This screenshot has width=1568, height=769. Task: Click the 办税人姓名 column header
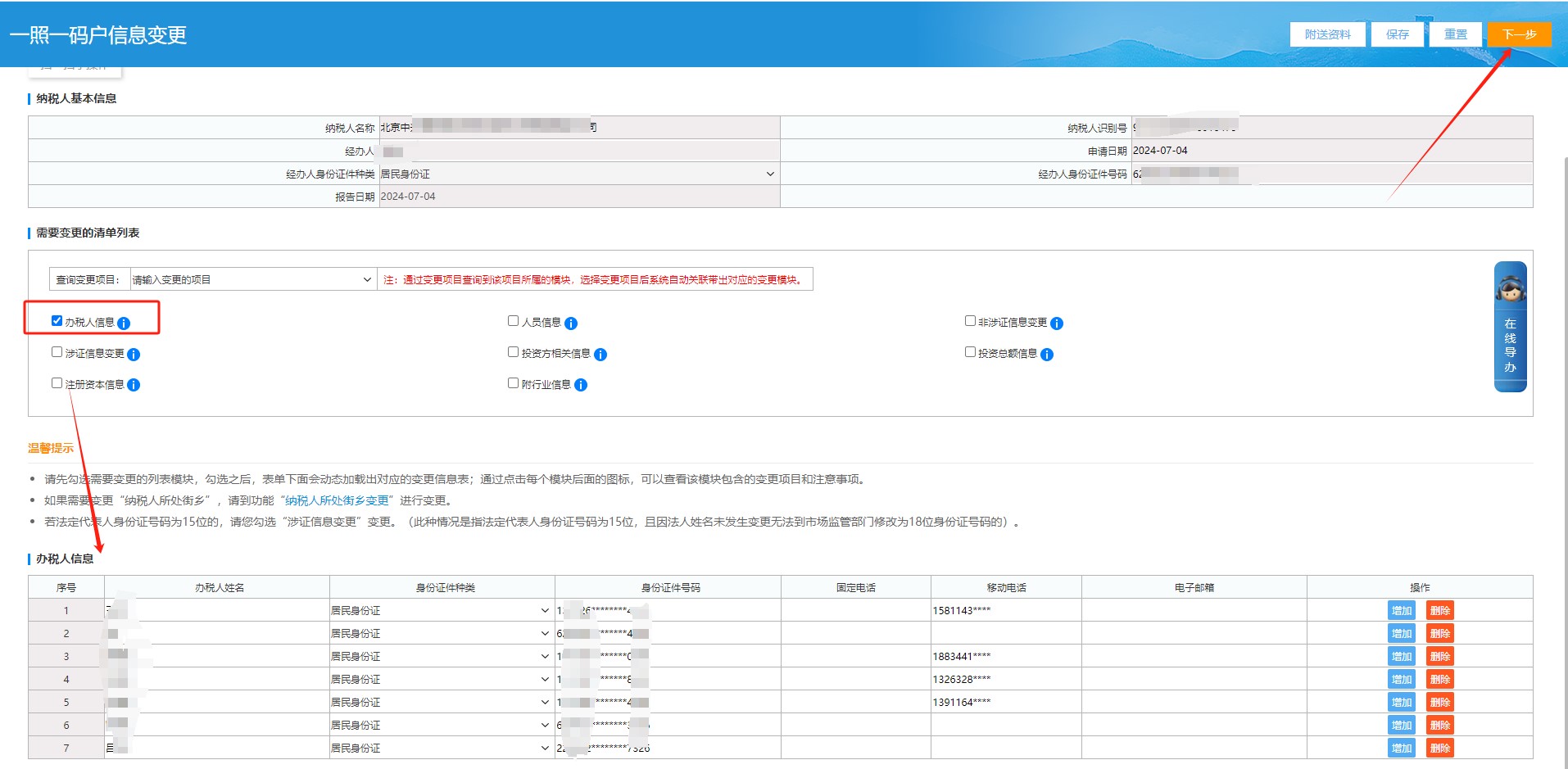217,587
